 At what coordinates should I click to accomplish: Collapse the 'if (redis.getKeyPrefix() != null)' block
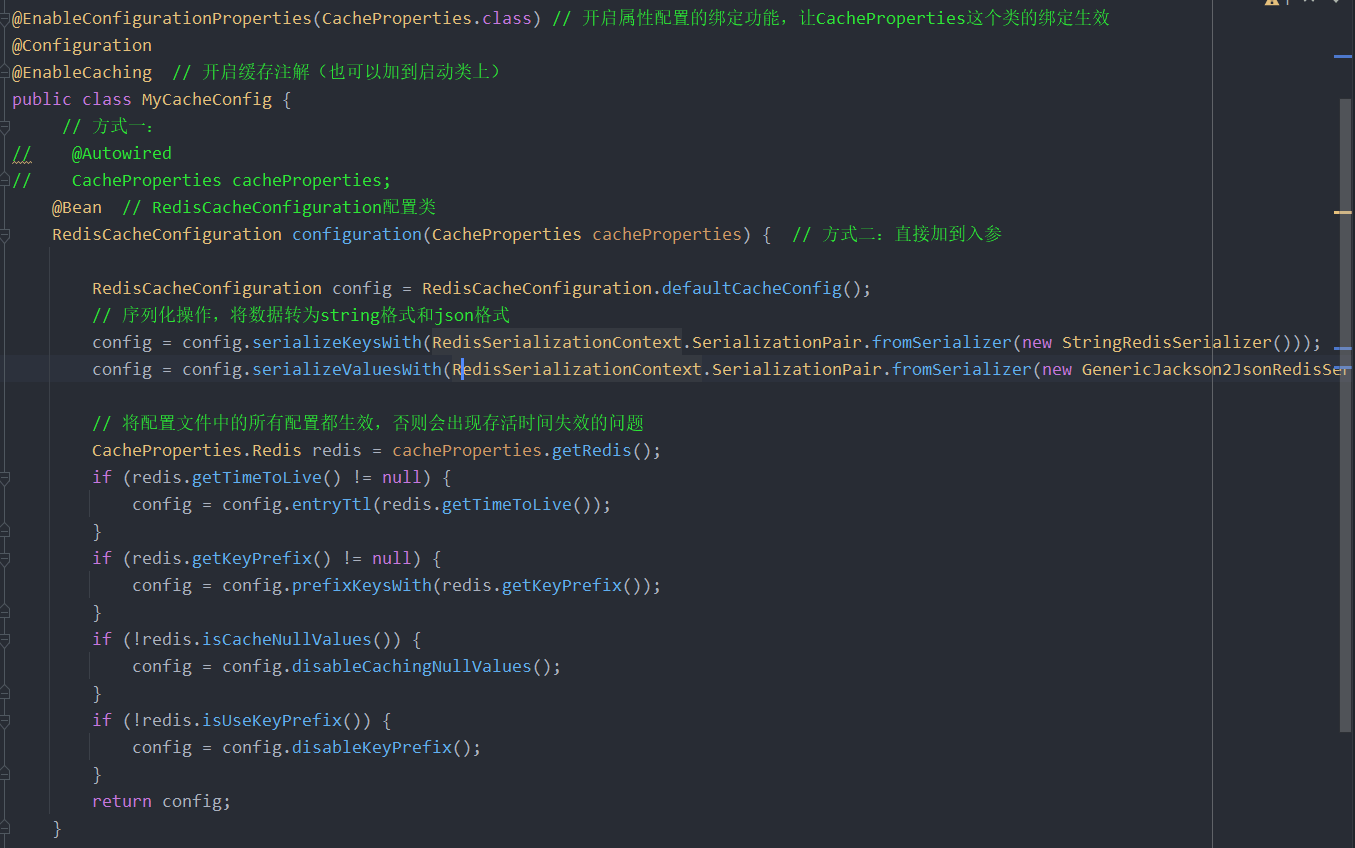(x=5, y=559)
